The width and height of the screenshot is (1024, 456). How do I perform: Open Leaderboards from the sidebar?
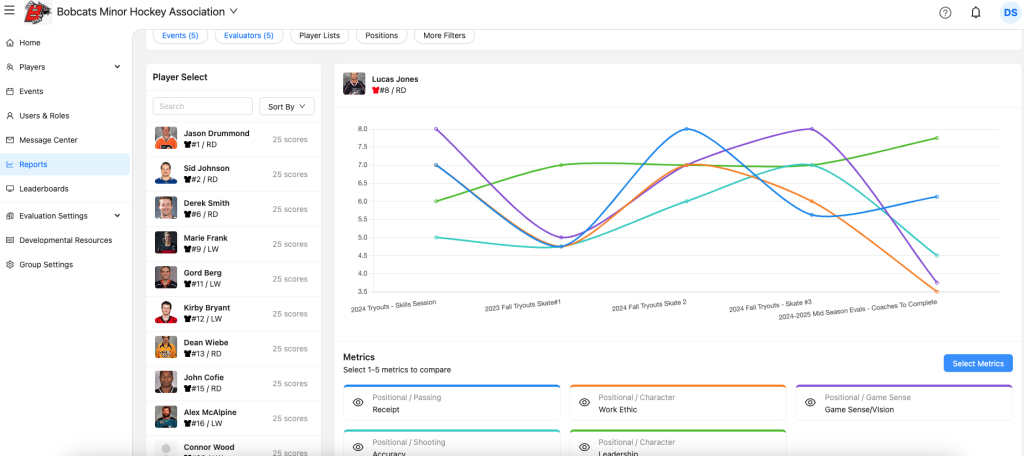click(x=44, y=188)
